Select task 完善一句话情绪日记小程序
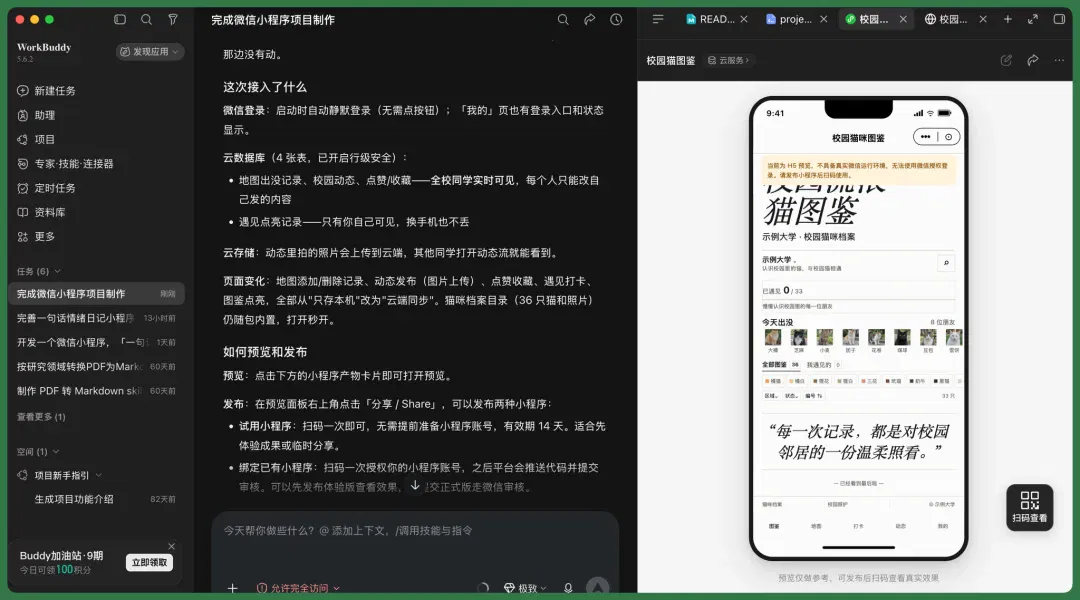This screenshot has width=1080, height=600. click(96, 318)
